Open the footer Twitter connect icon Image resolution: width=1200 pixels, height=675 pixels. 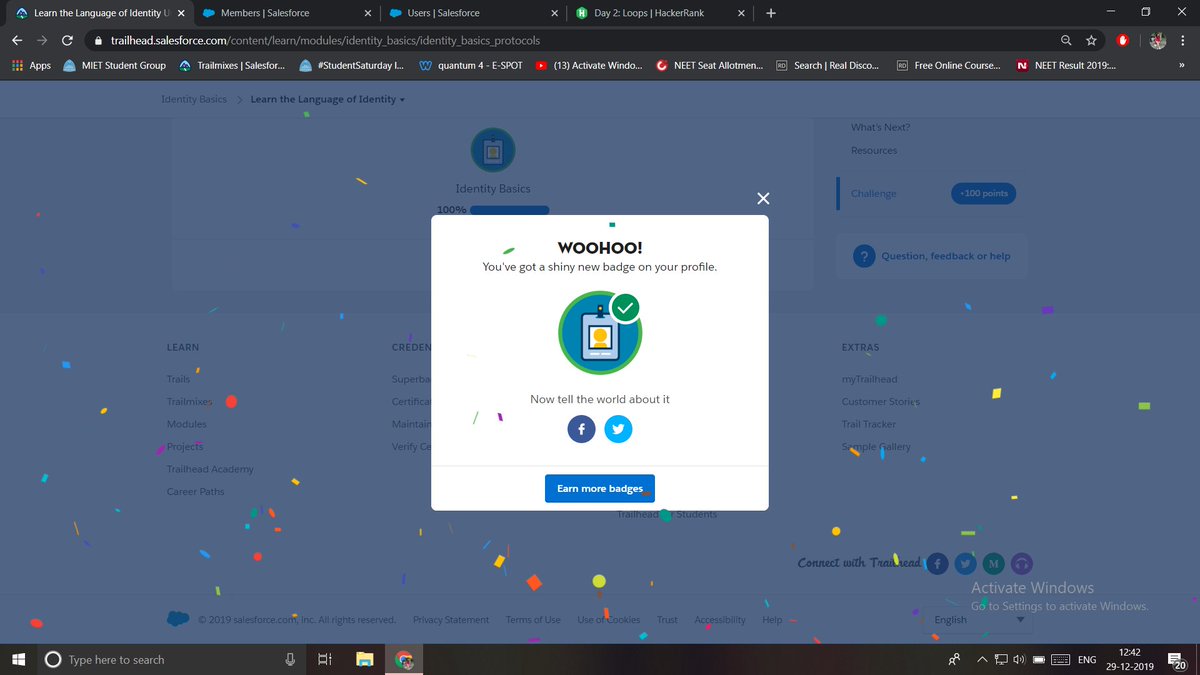pos(965,563)
